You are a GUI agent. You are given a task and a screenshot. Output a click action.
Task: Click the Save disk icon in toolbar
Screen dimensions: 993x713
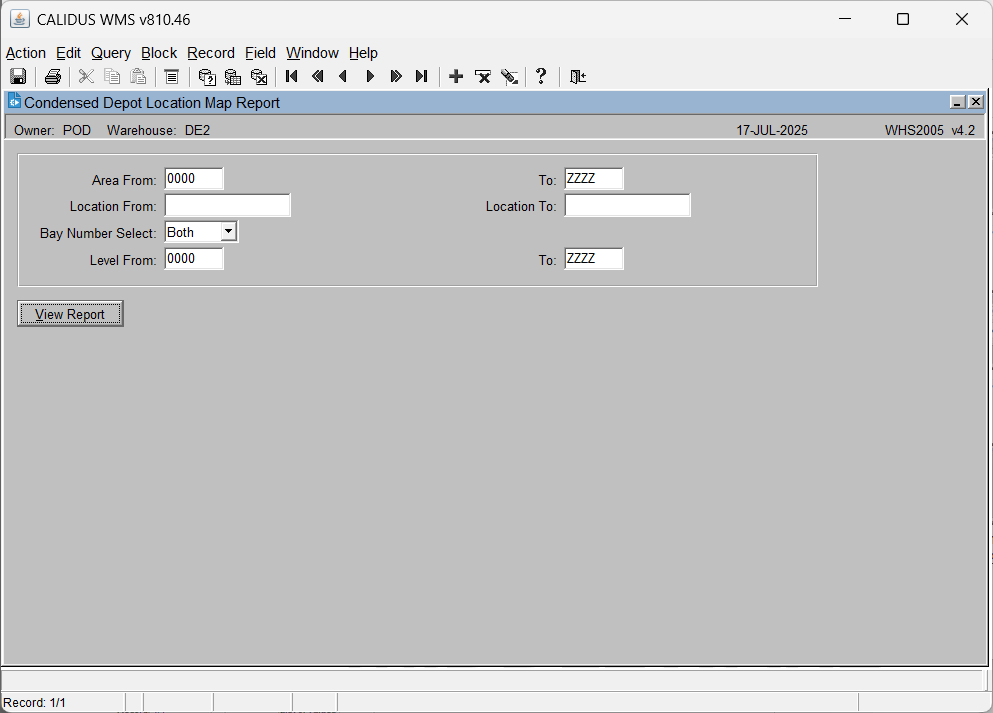click(x=18, y=77)
